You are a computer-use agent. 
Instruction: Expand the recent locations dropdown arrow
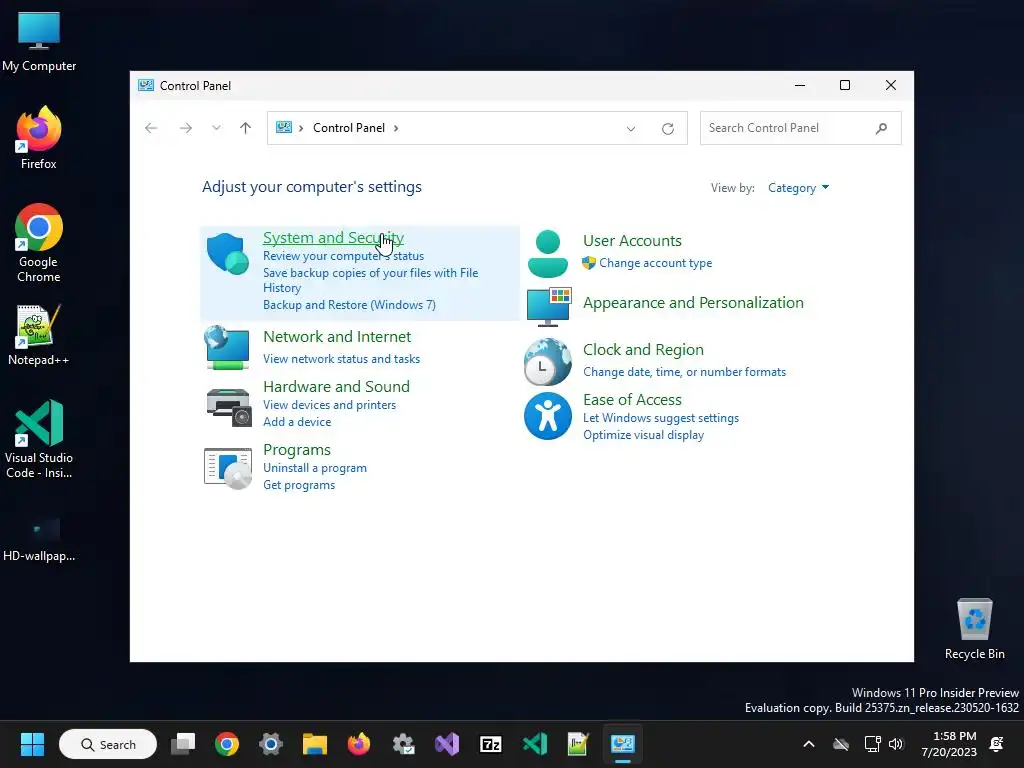(x=216, y=128)
